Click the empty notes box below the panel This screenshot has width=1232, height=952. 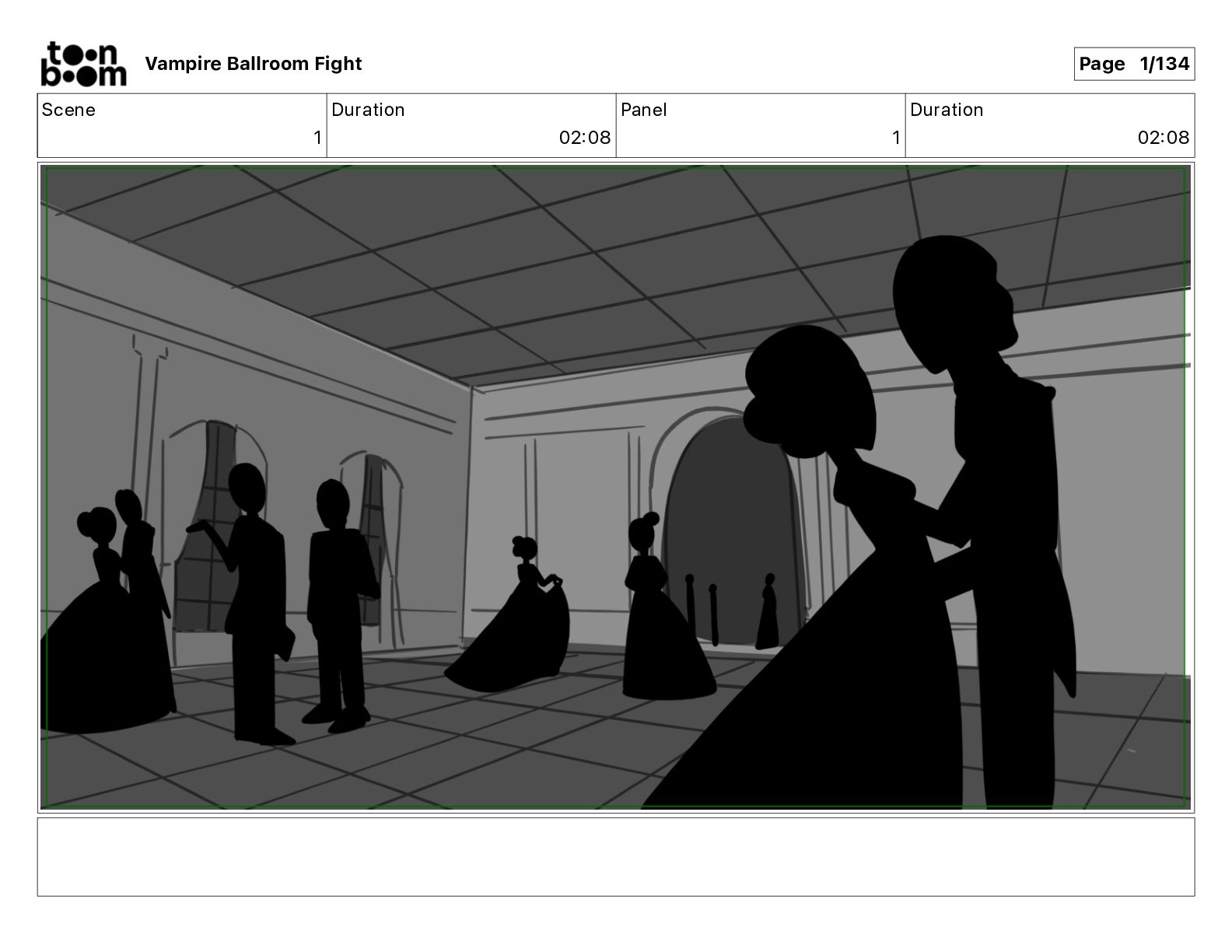click(x=616, y=856)
